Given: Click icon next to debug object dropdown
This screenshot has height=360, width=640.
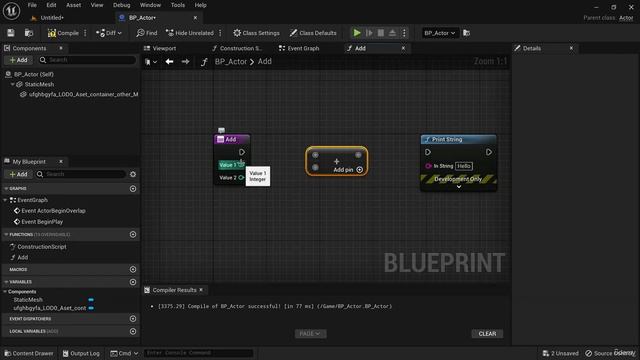Looking at the screenshot, I should click(x=467, y=33).
